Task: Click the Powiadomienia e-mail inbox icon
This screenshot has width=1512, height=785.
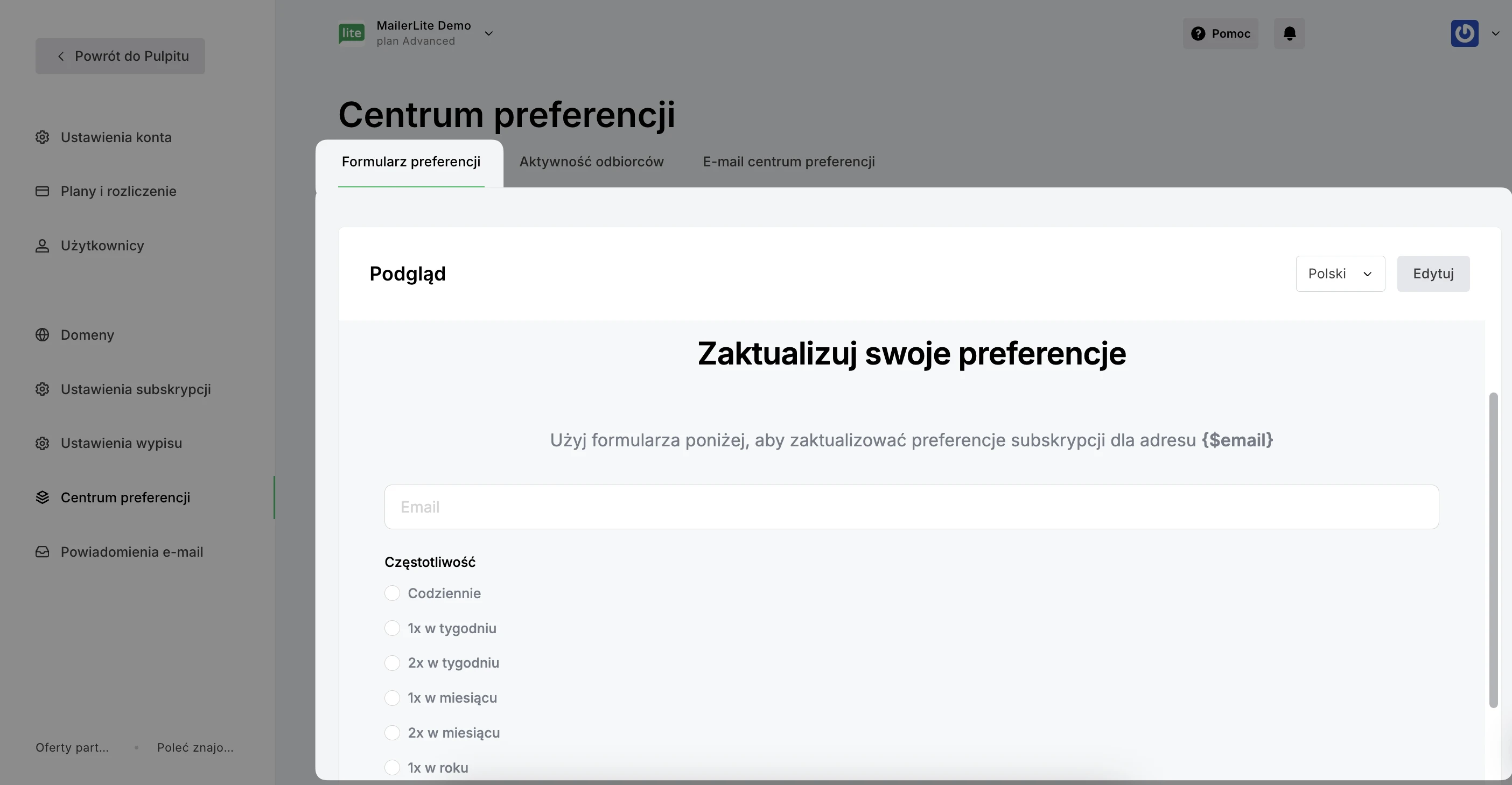Action: (x=42, y=552)
